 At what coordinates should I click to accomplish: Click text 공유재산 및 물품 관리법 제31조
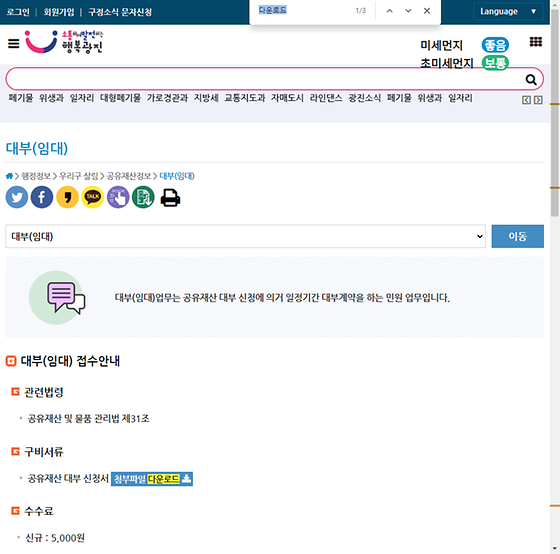[x=89, y=418]
